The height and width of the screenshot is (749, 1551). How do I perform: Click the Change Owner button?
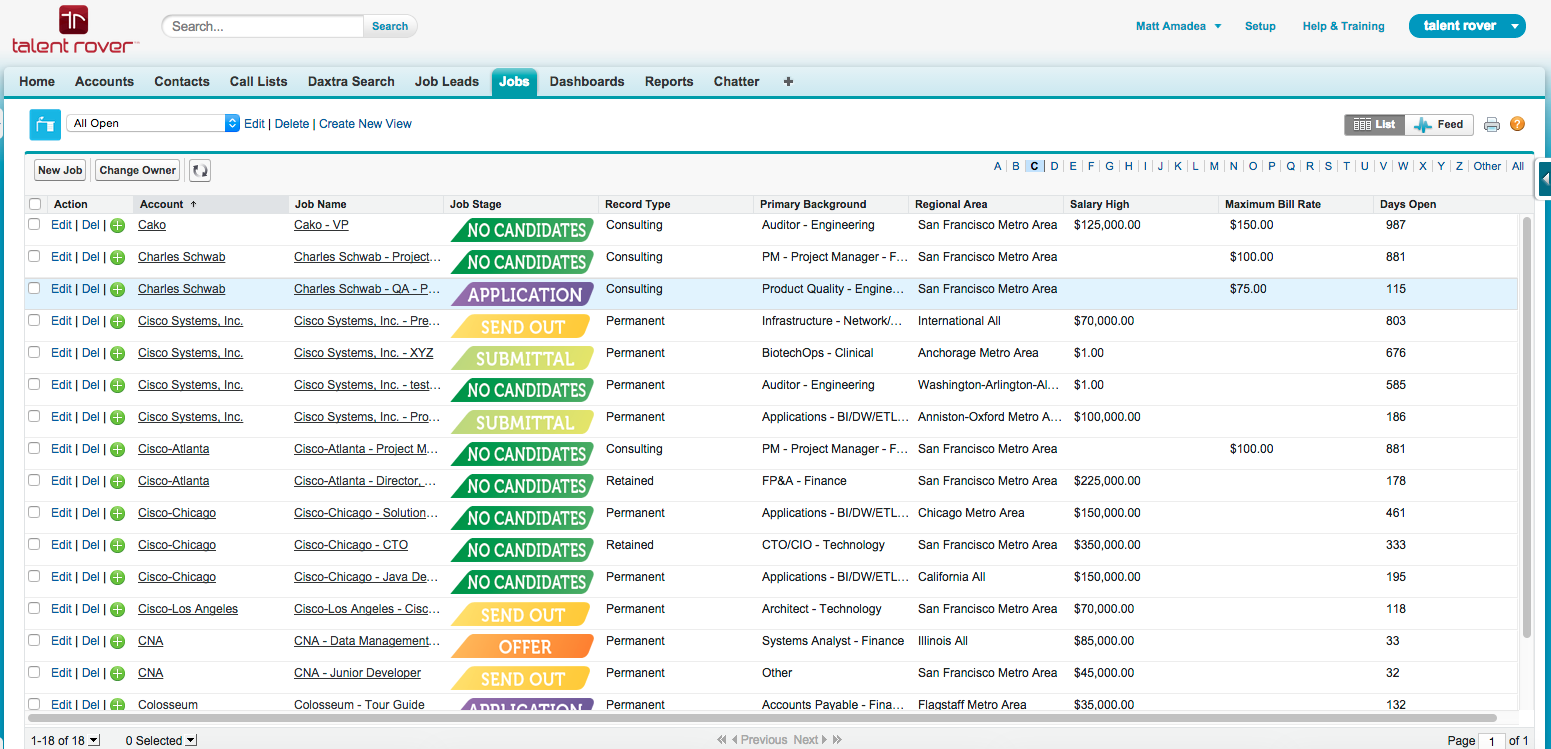coord(138,170)
